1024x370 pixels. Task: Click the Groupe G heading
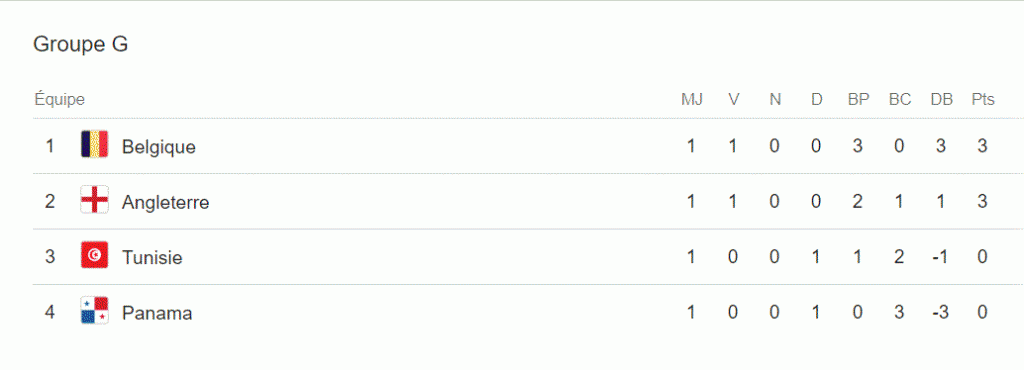coord(80,44)
